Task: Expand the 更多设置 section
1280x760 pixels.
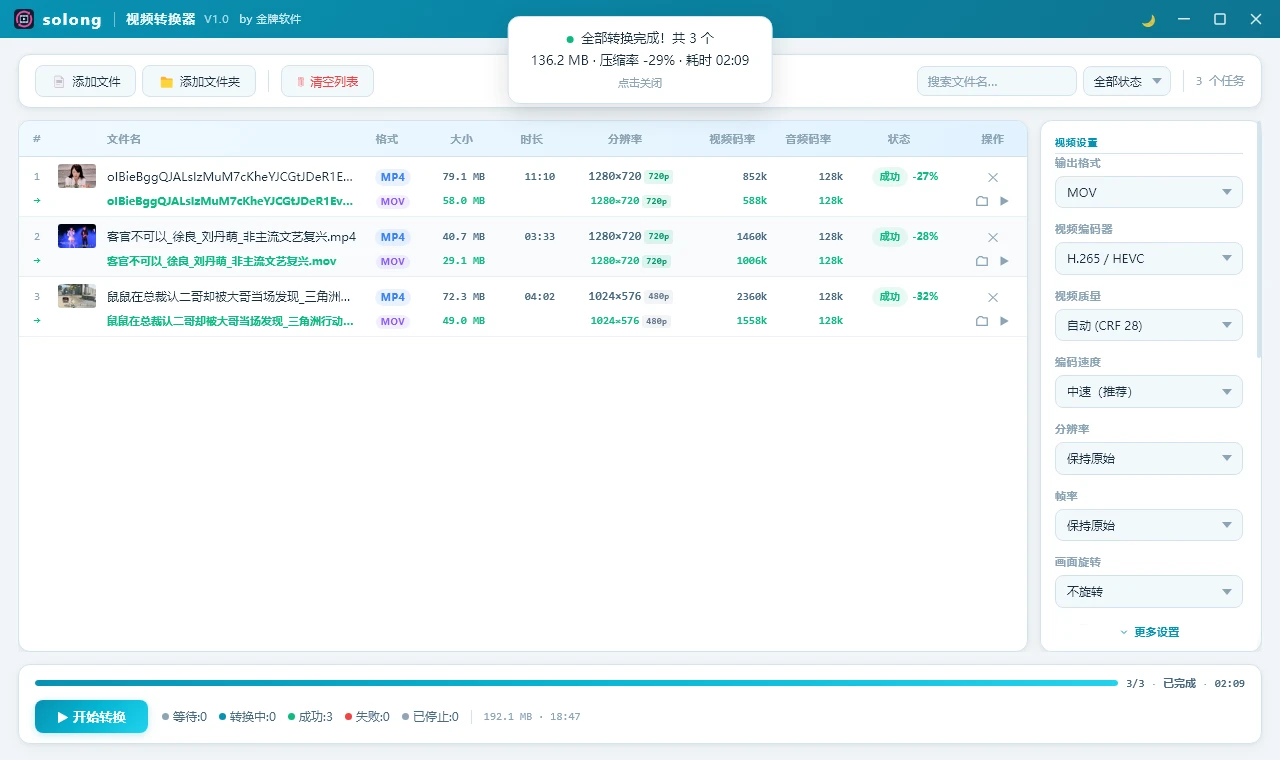Action: (1150, 631)
